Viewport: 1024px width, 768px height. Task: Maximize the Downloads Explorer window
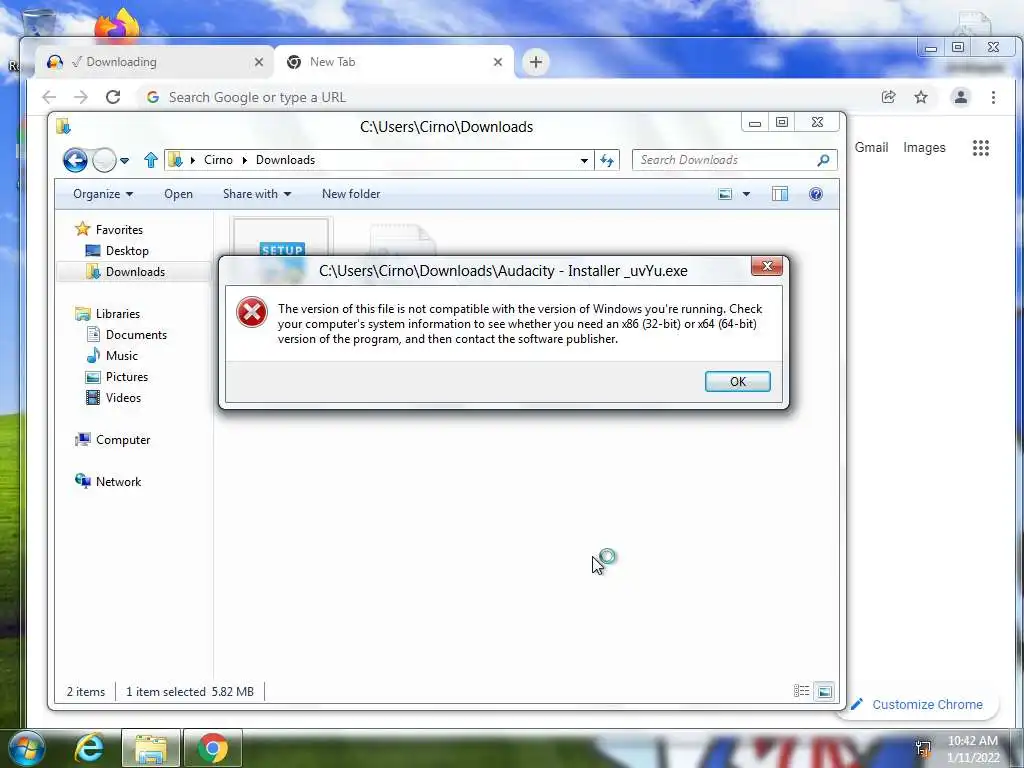pos(782,122)
